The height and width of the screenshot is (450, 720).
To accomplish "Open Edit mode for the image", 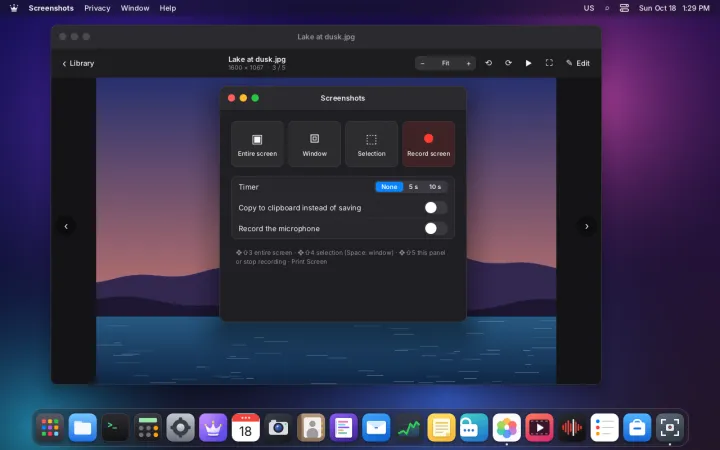I will pyautogui.click(x=578, y=63).
